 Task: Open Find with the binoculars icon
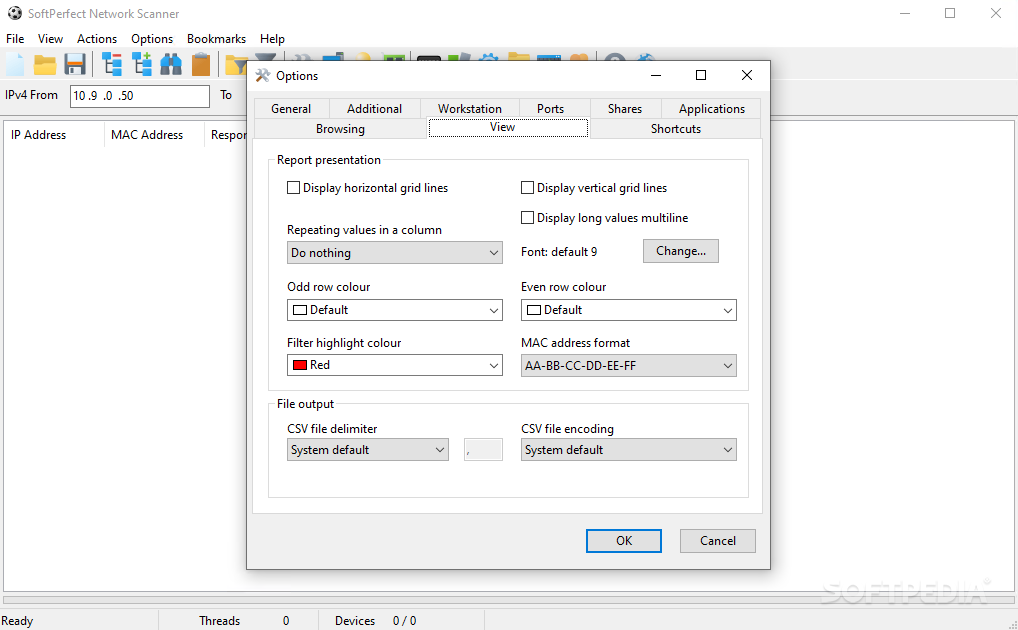171,65
